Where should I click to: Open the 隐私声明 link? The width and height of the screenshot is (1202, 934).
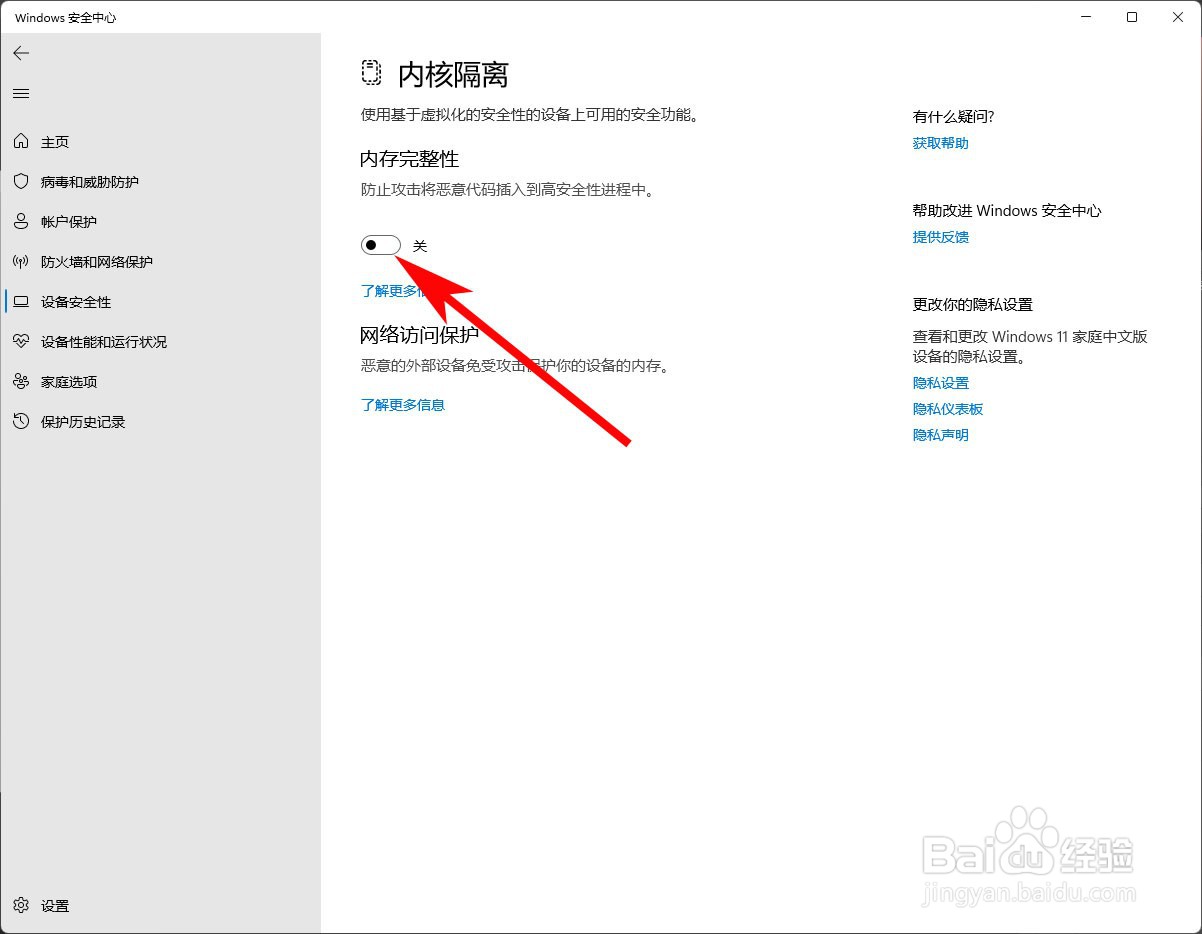click(x=941, y=435)
